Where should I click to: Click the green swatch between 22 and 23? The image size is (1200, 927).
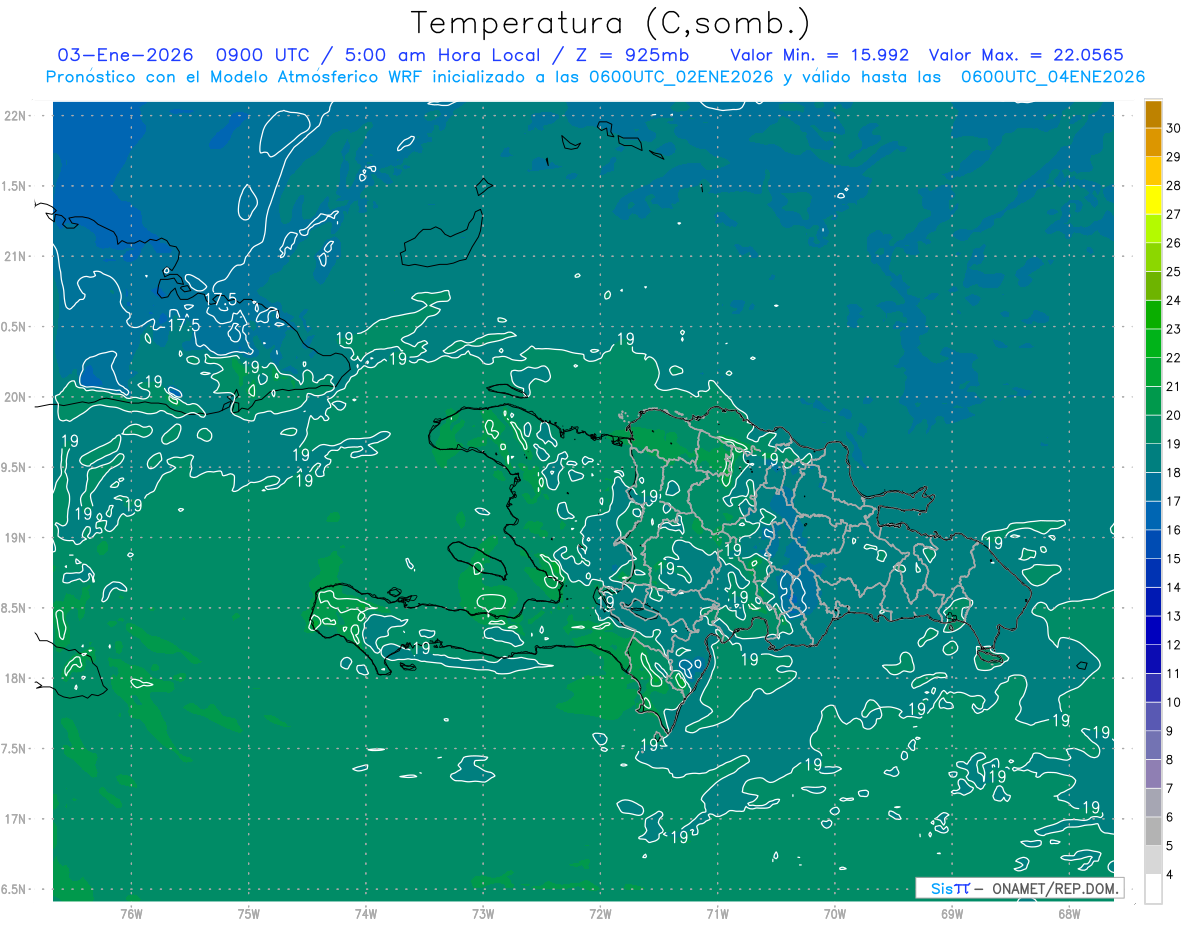tap(1153, 343)
